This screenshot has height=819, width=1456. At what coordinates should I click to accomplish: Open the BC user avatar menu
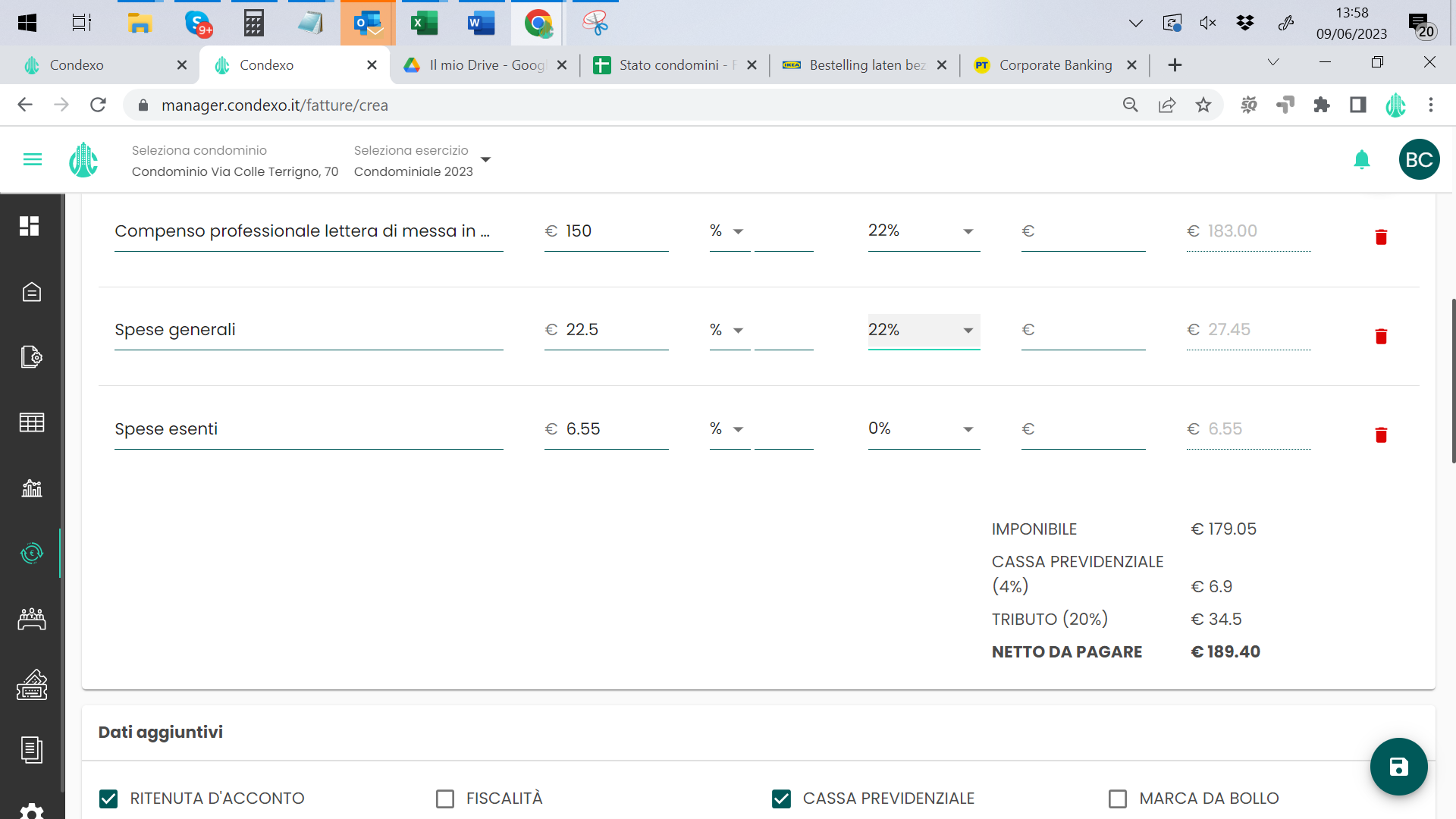[x=1419, y=159]
